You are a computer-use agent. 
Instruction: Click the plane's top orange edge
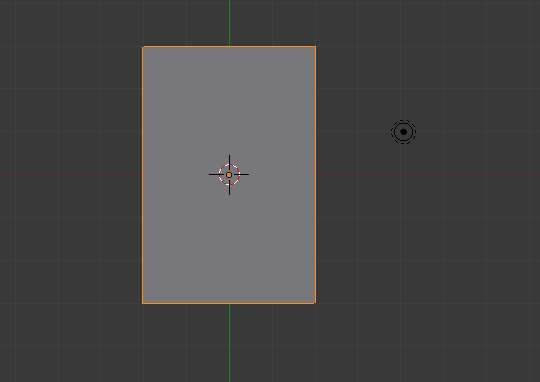tap(229, 46)
